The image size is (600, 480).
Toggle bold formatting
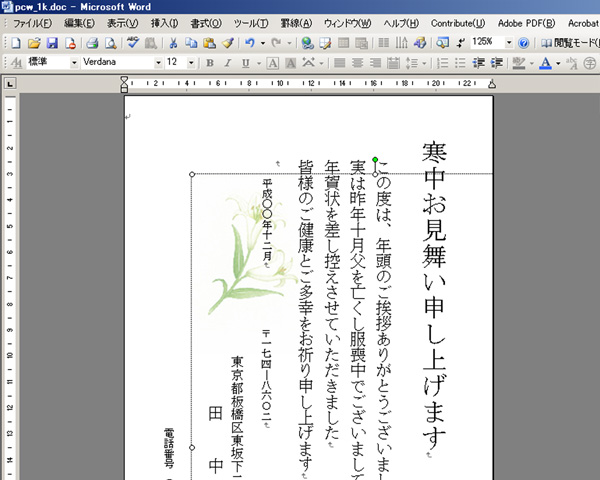pos(210,63)
